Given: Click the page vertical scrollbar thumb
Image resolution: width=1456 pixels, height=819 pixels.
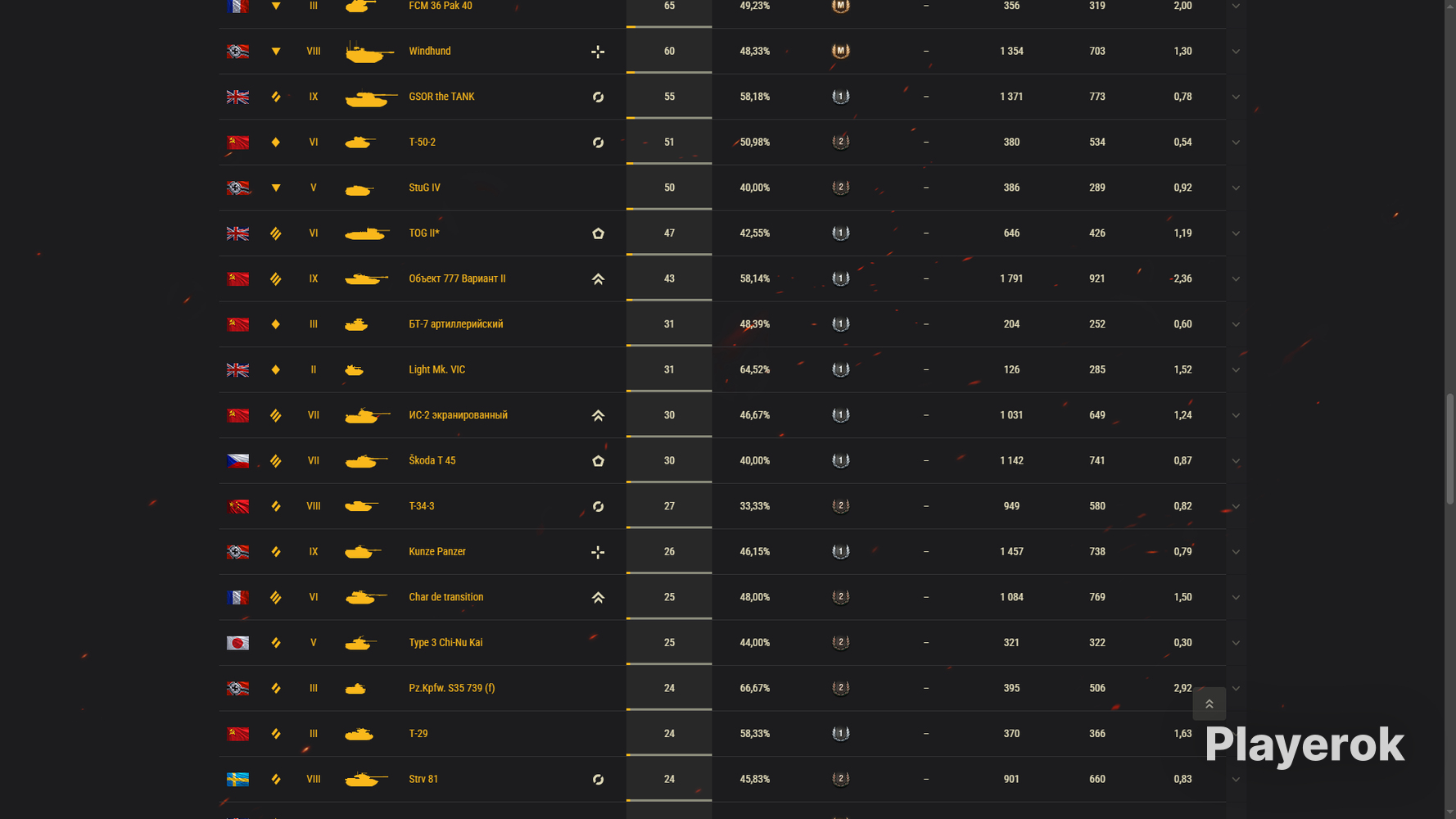Looking at the screenshot, I should click(1449, 448).
